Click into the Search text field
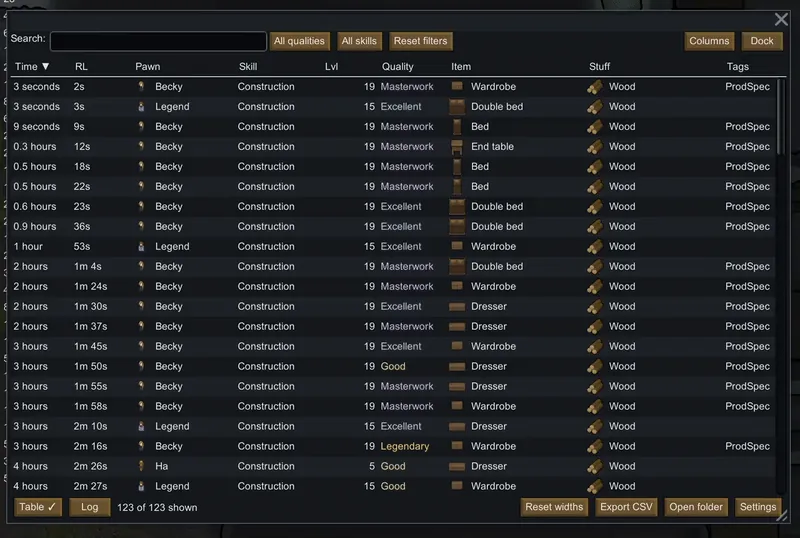This screenshot has height=538, width=800. coord(158,41)
